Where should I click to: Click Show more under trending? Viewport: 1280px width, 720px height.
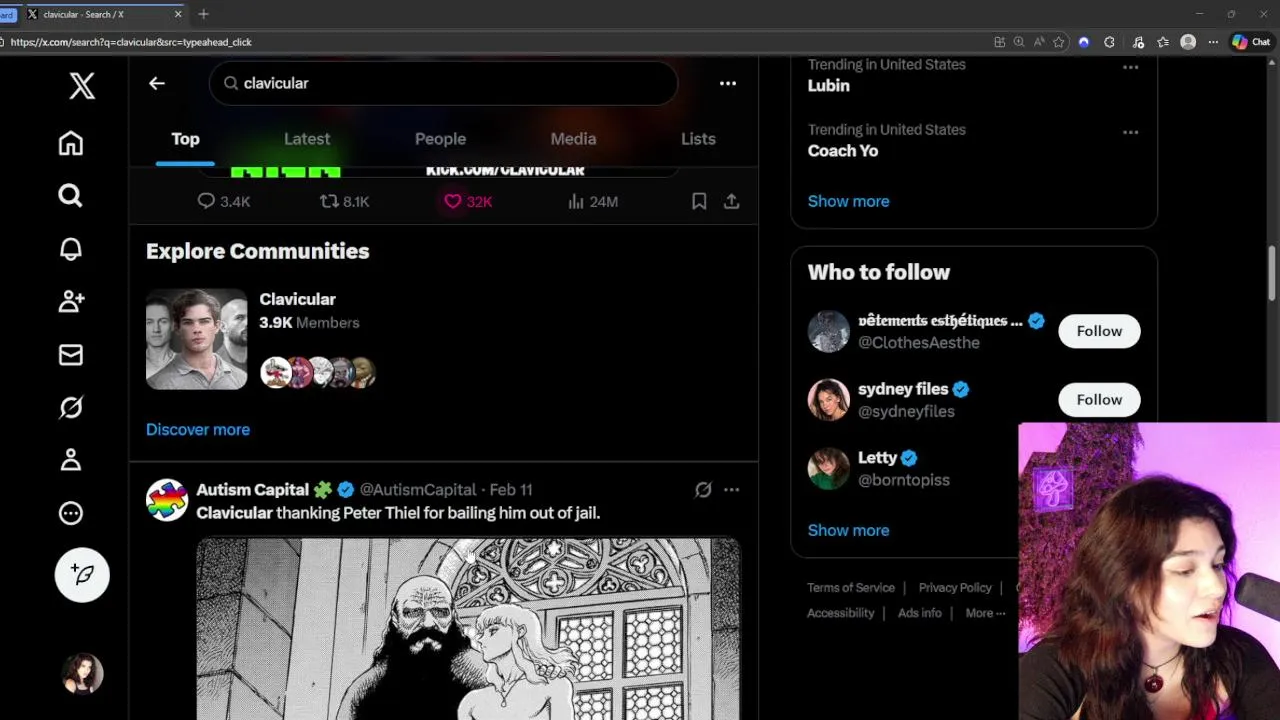click(x=848, y=201)
